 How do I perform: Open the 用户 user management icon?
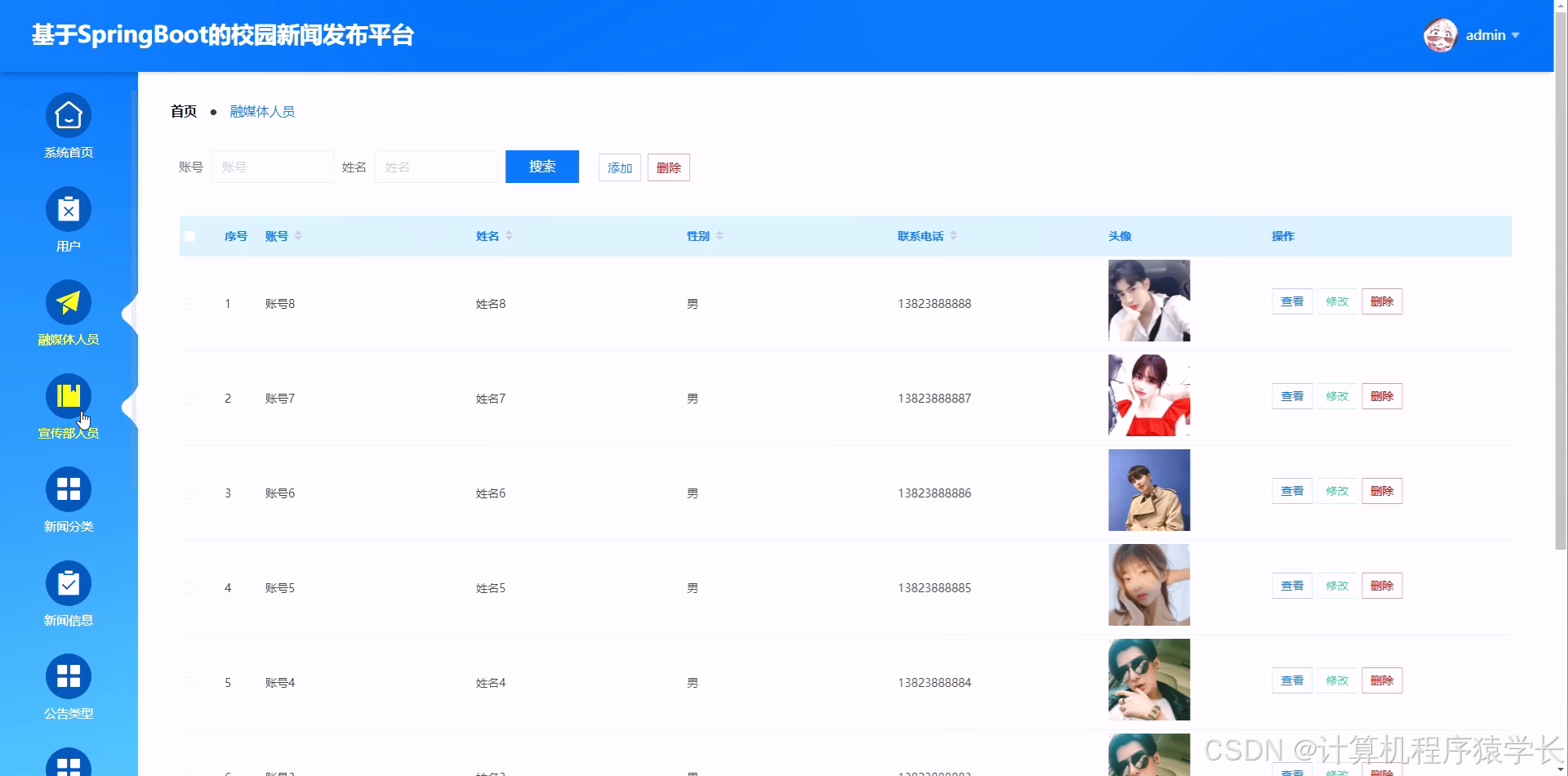click(68, 210)
